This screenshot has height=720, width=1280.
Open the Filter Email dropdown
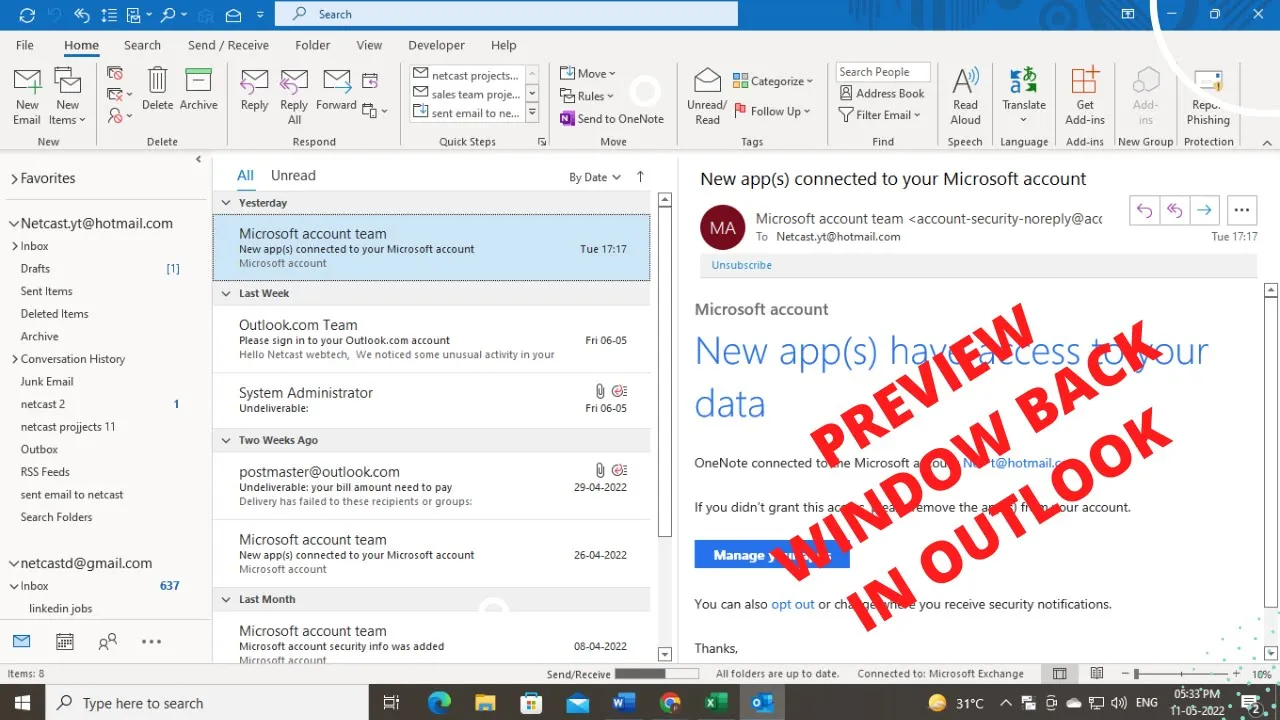click(880, 115)
